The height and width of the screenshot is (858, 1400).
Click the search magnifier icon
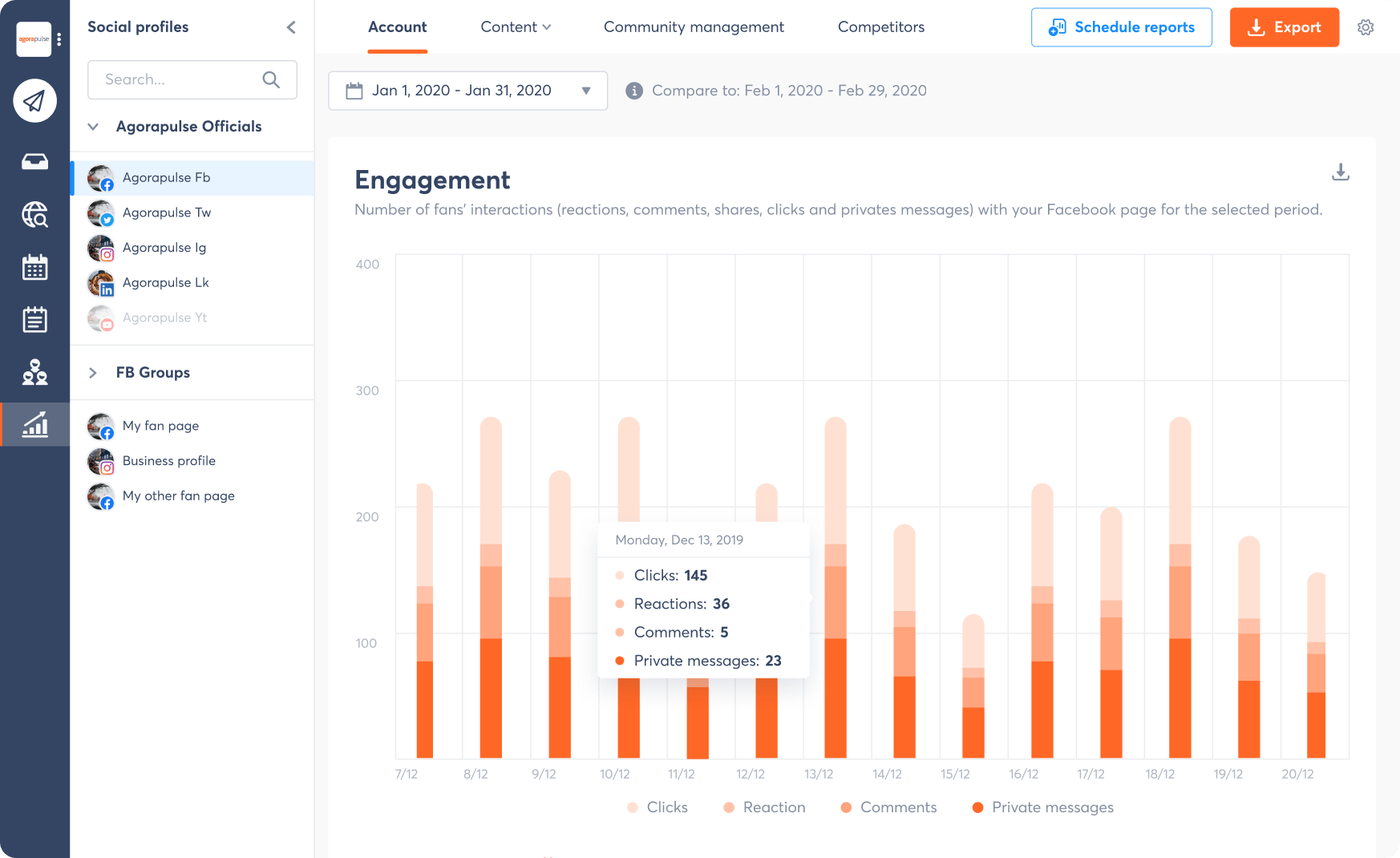pyautogui.click(x=271, y=79)
